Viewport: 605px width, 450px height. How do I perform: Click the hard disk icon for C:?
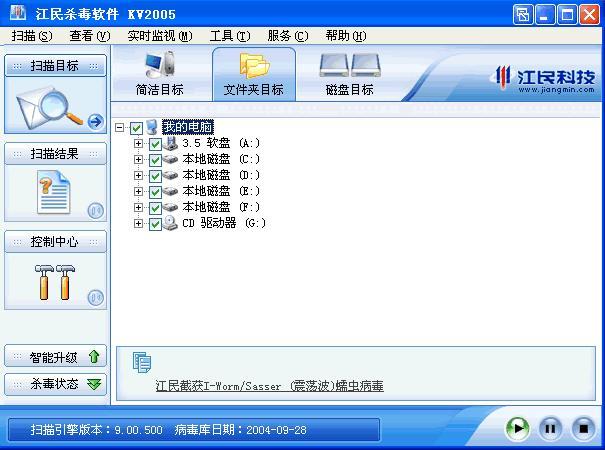coord(170,159)
